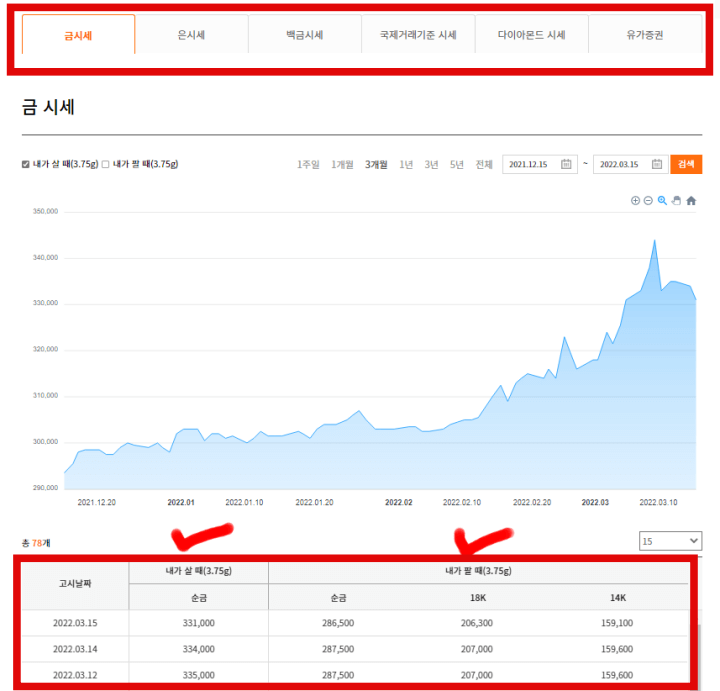Click the date cell 2022.03.14
This screenshot has width=720, height=691.
[75, 649]
